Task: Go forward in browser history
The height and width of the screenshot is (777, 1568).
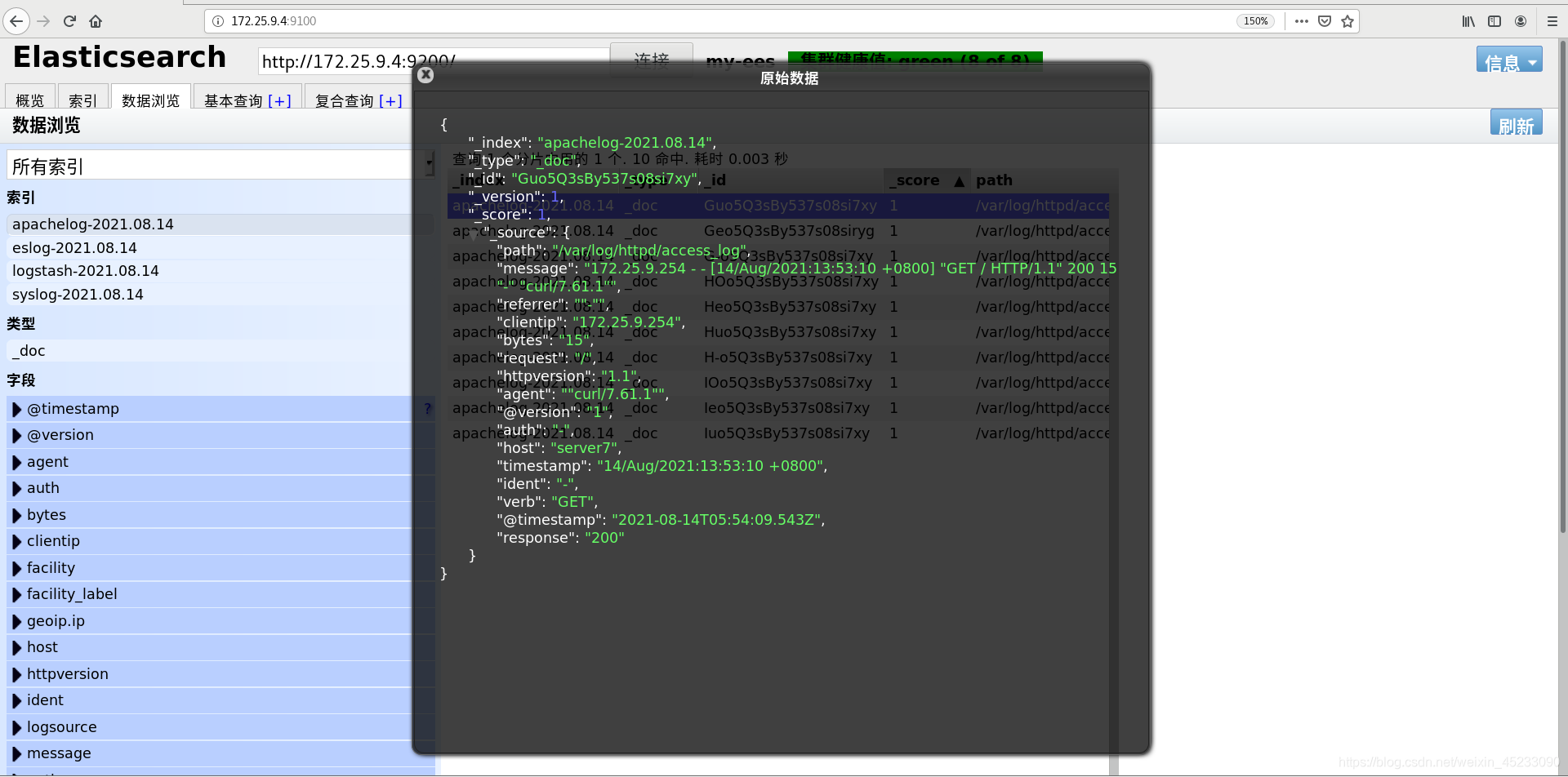Action: (44, 21)
